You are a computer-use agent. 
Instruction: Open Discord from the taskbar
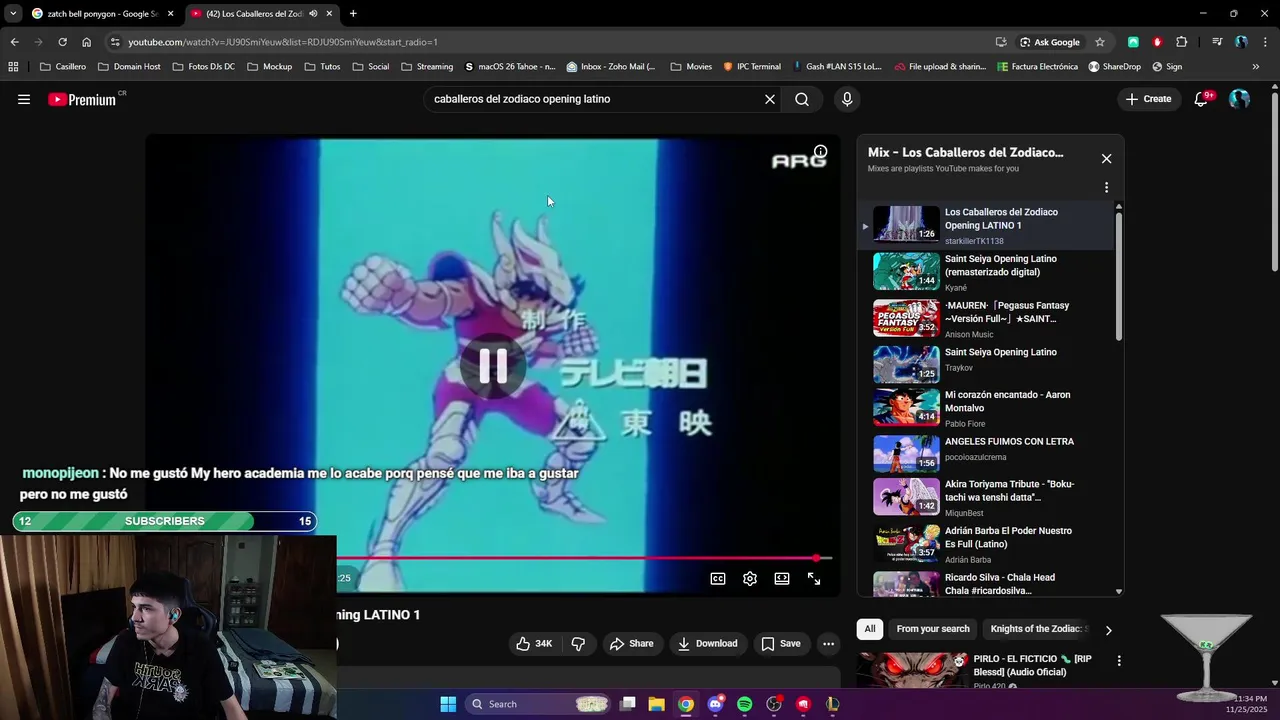[x=715, y=704]
